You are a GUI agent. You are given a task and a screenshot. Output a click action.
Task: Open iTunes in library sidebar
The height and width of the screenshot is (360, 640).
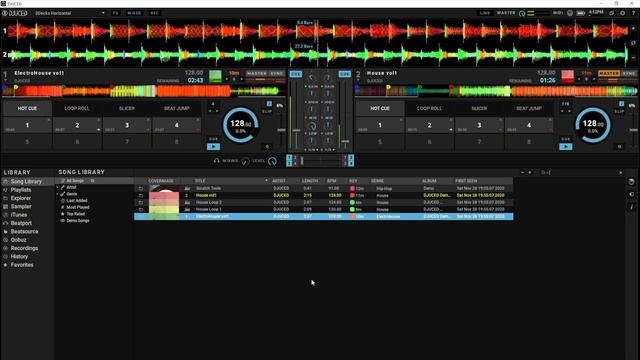[19, 215]
